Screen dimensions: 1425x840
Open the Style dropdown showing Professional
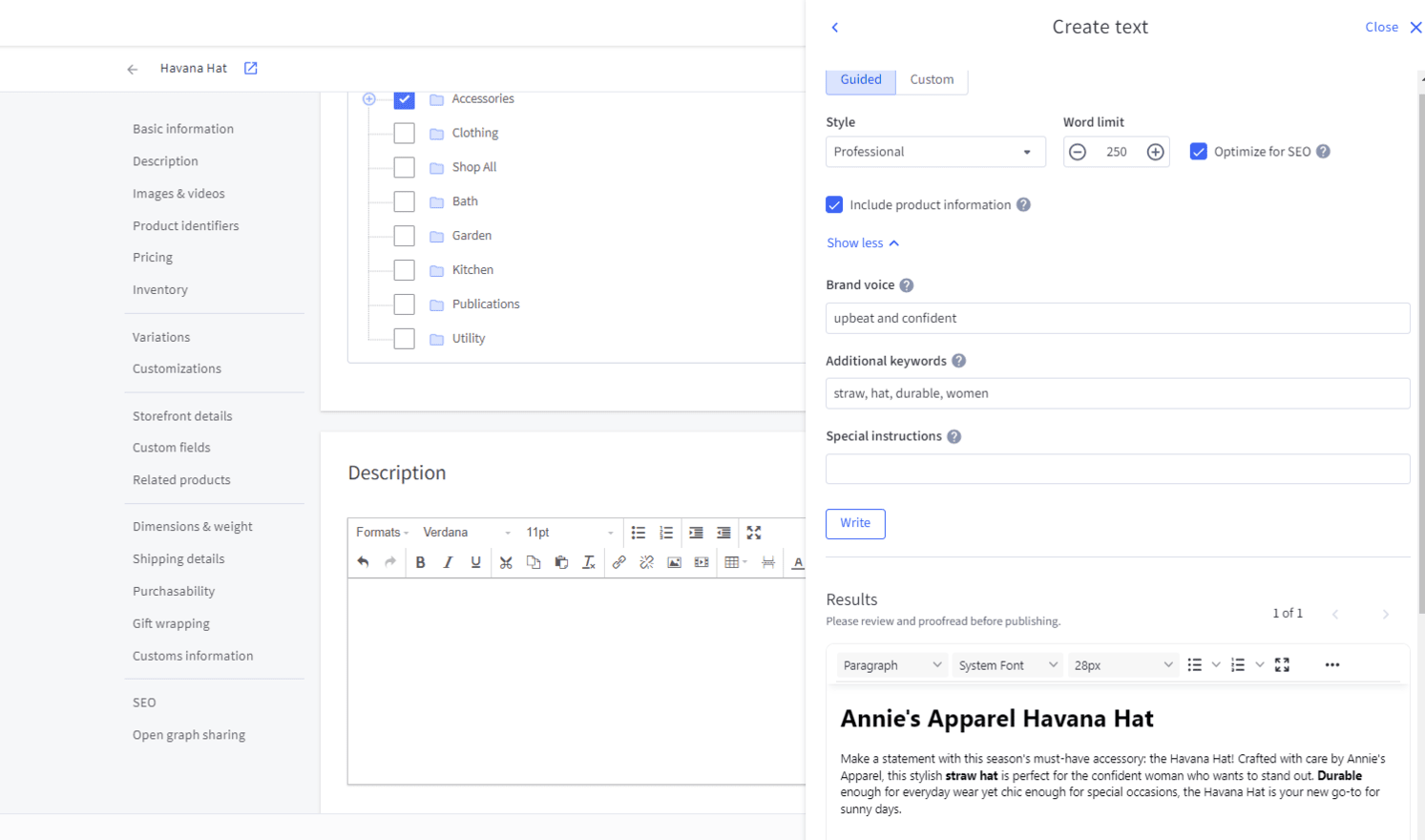(935, 152)
